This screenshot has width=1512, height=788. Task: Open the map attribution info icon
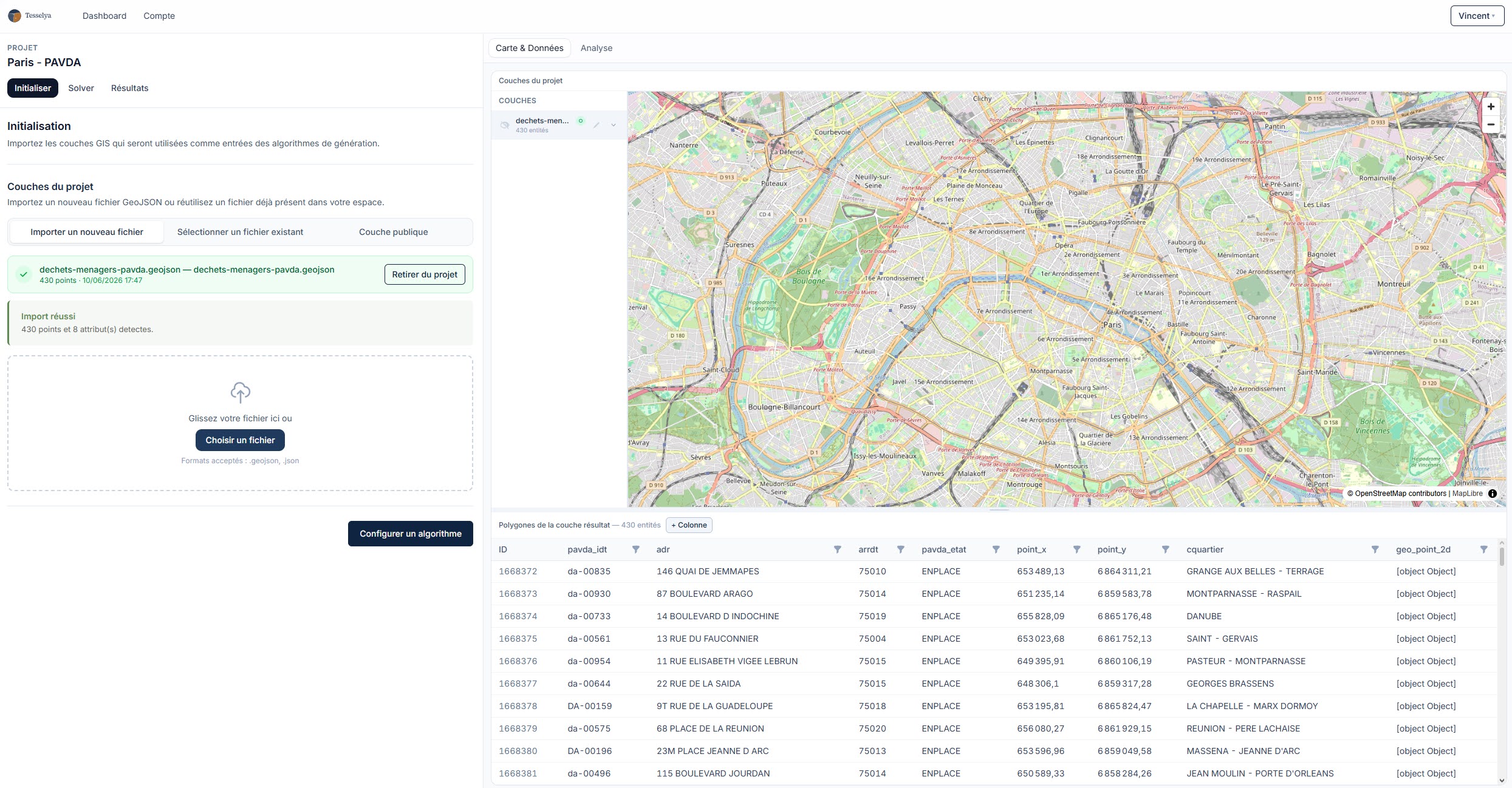tap(1493, 494)
